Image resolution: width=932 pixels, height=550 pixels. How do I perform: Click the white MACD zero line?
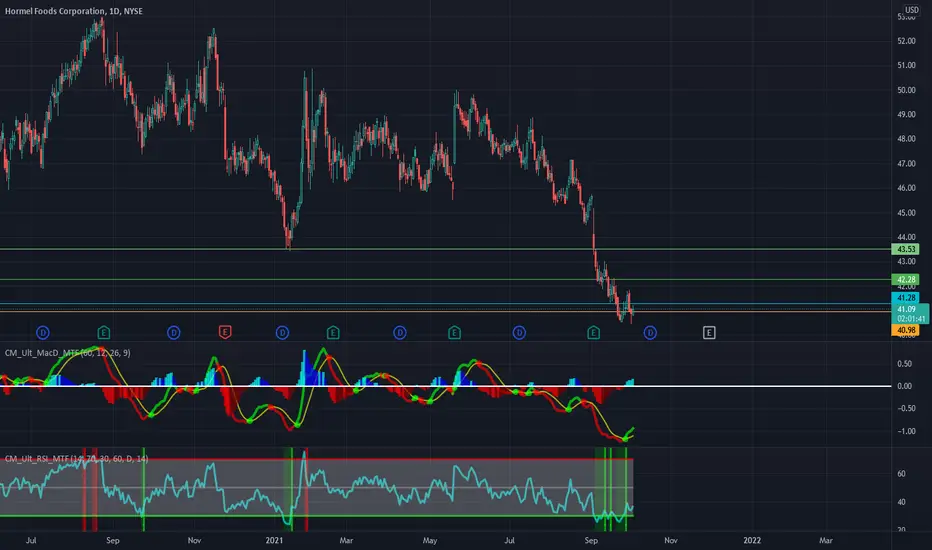tap(446, 386)
